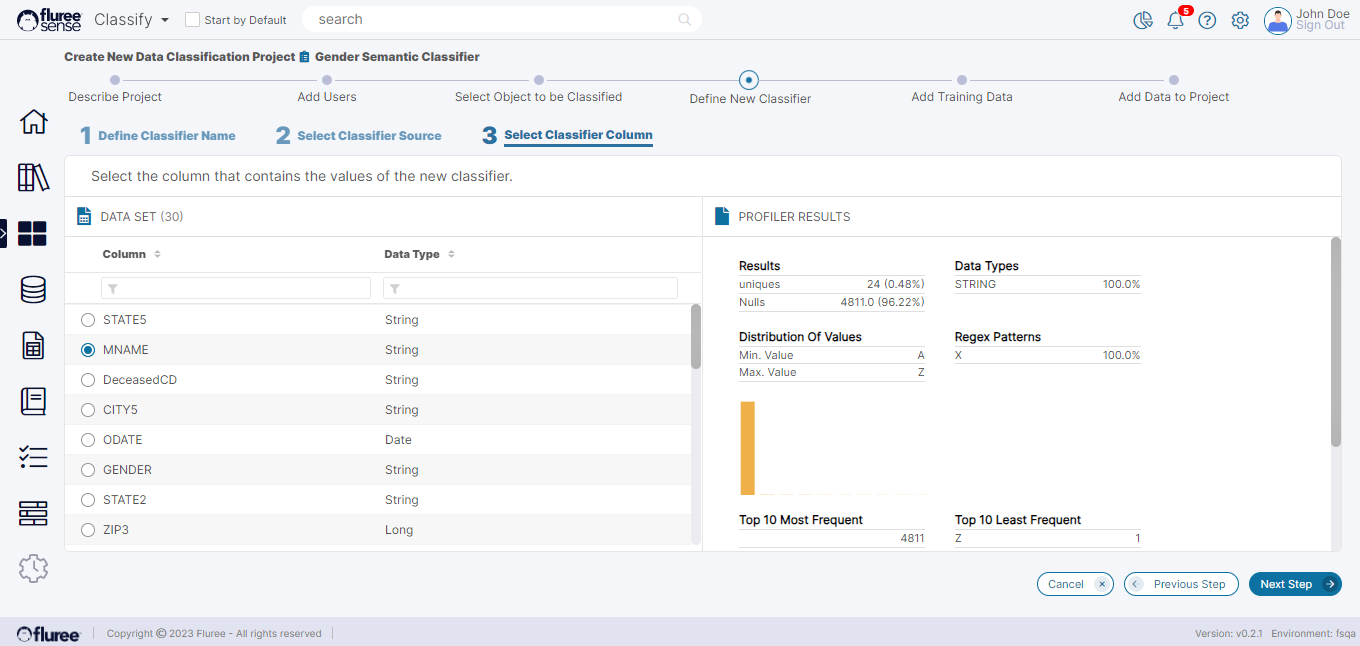The width and height of the screenshot is (1360, 646).
Task: Sort by the Column header arrows
Action: click(x=157, y=255)
